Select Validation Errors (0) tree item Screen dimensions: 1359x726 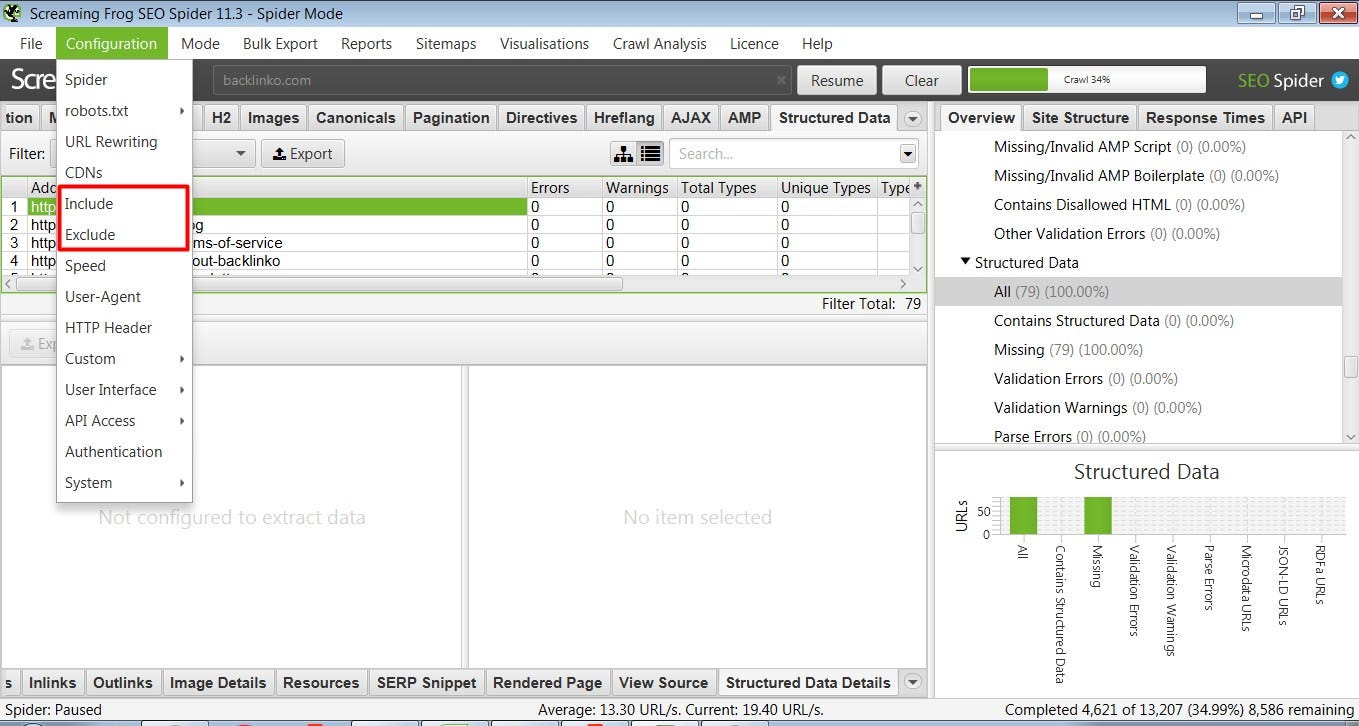point(1086,379)
